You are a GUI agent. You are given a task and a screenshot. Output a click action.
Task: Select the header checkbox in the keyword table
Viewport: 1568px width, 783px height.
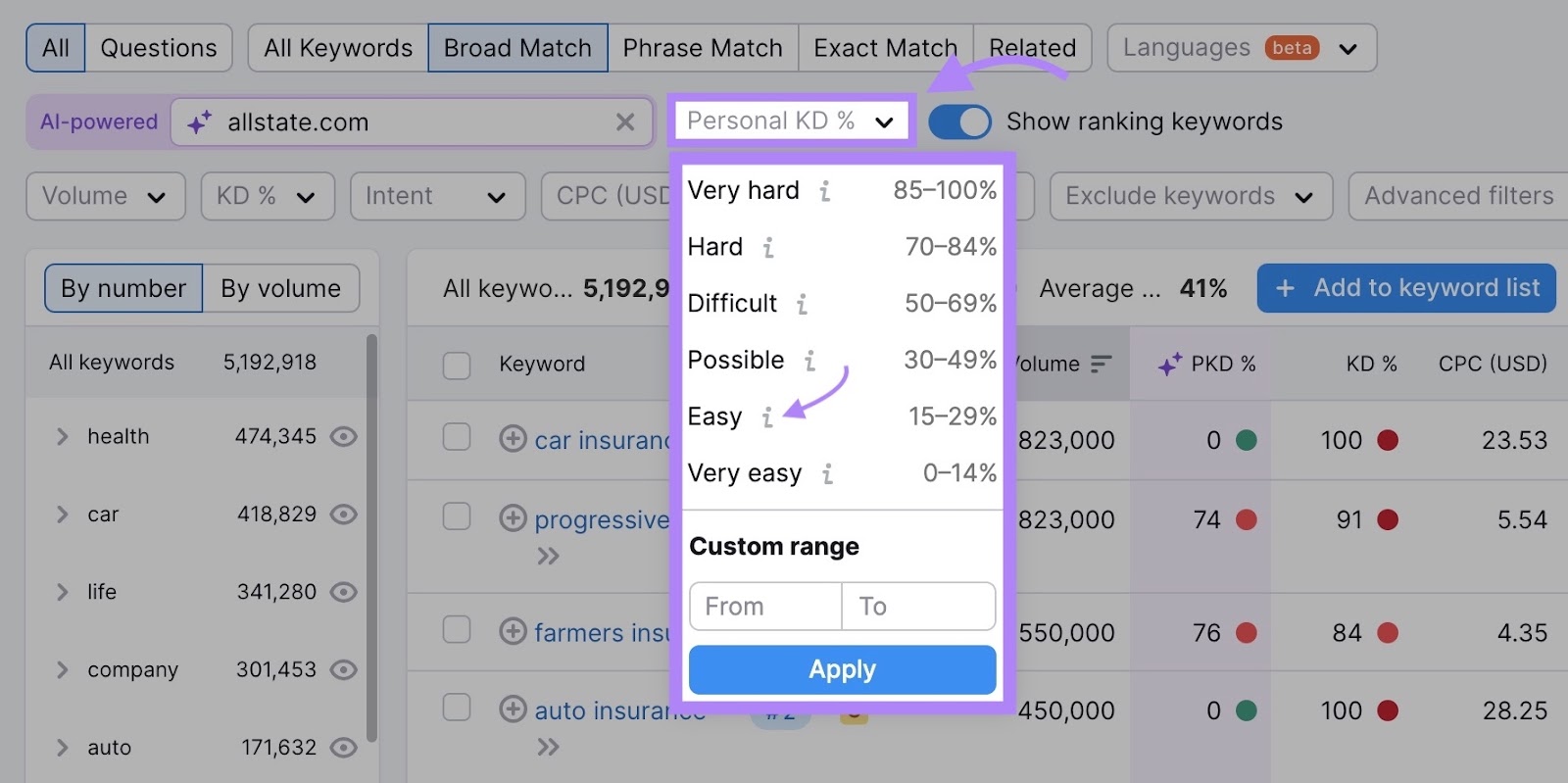(x=457, y=364)
